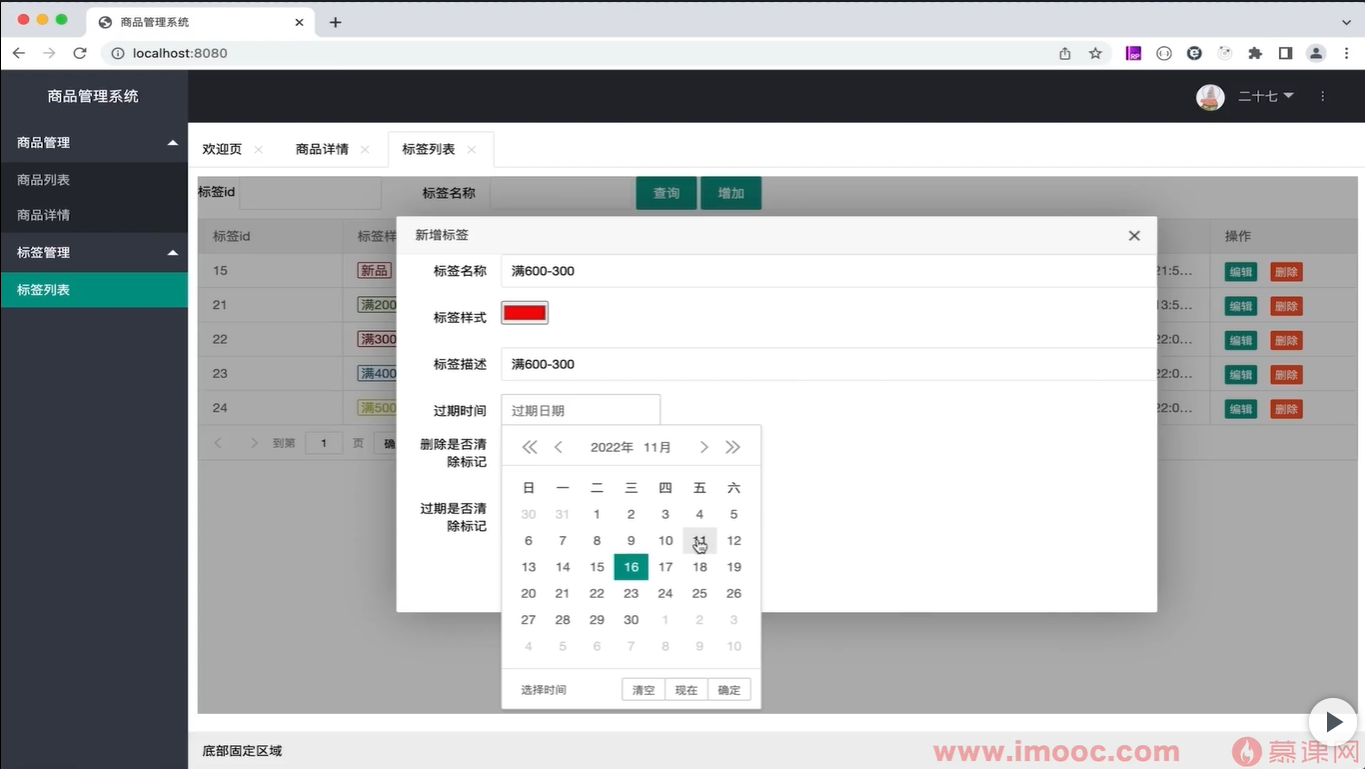This screenshot has height=769, width=1365.
Task: Switch to the 欢迎页 tab
Action: [x=221, y=148]
